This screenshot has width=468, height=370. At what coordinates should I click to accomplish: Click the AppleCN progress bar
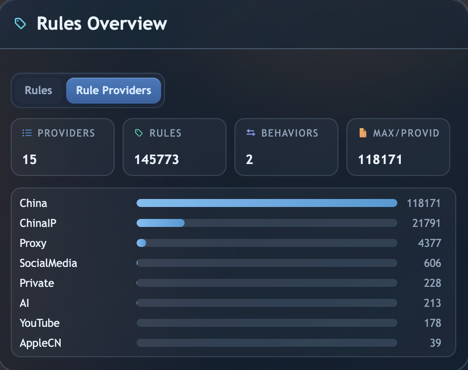tap(267, 343)
